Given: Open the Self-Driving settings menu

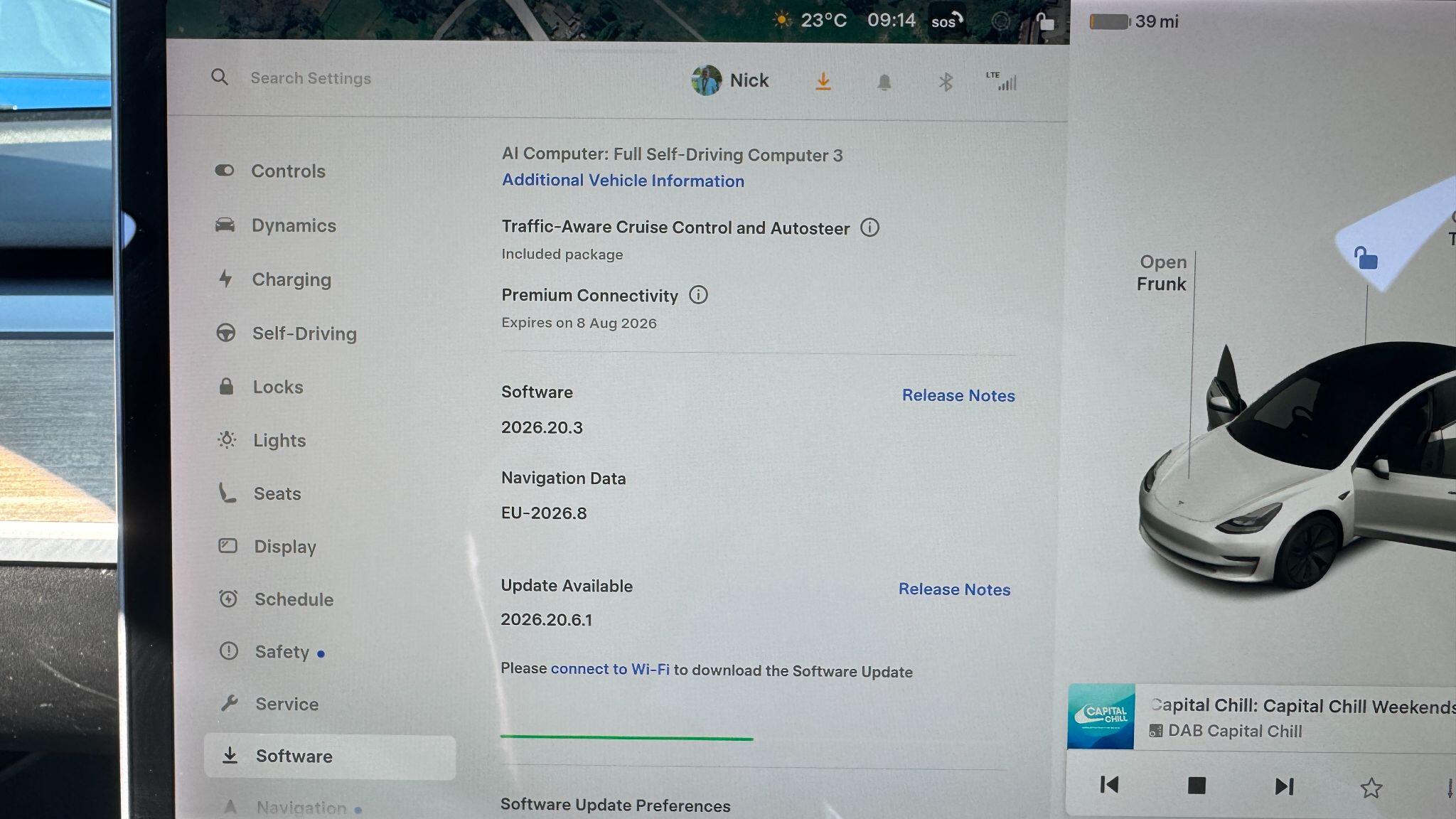Looking at the screenshot, I should tap(286, 333).
